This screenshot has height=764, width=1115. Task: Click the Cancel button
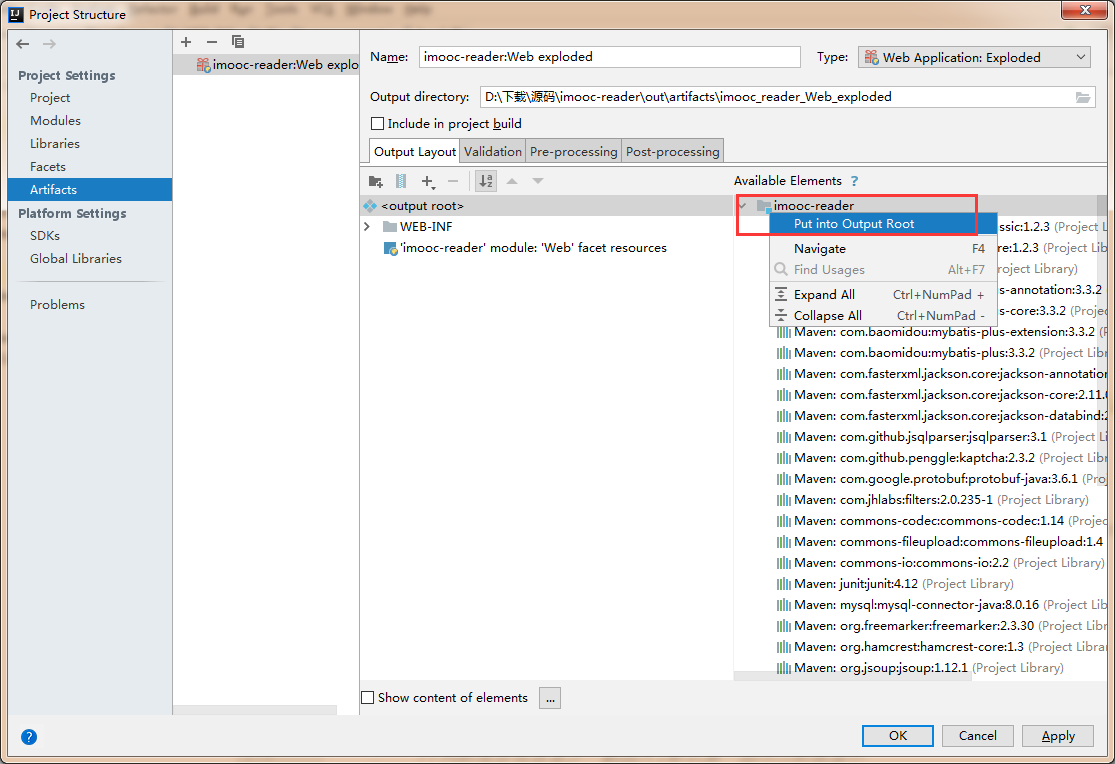(x=977, y=736)
